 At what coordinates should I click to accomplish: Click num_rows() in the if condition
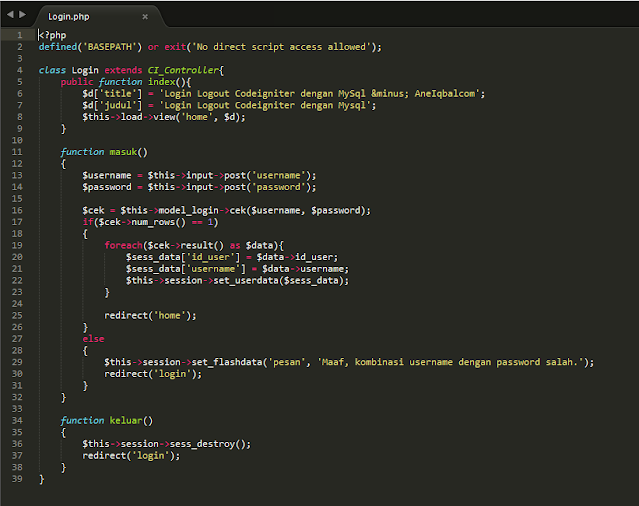coord(158,222)
